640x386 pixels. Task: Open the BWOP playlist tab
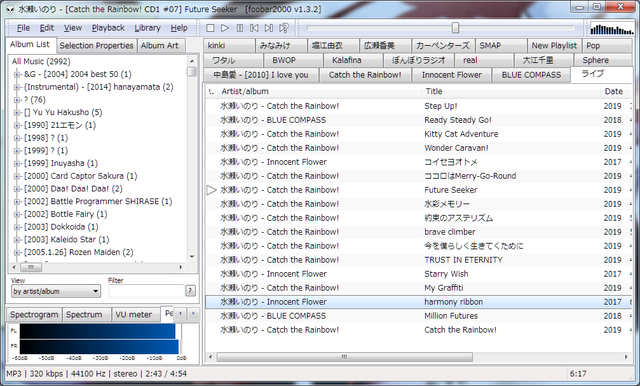(293, 60)
